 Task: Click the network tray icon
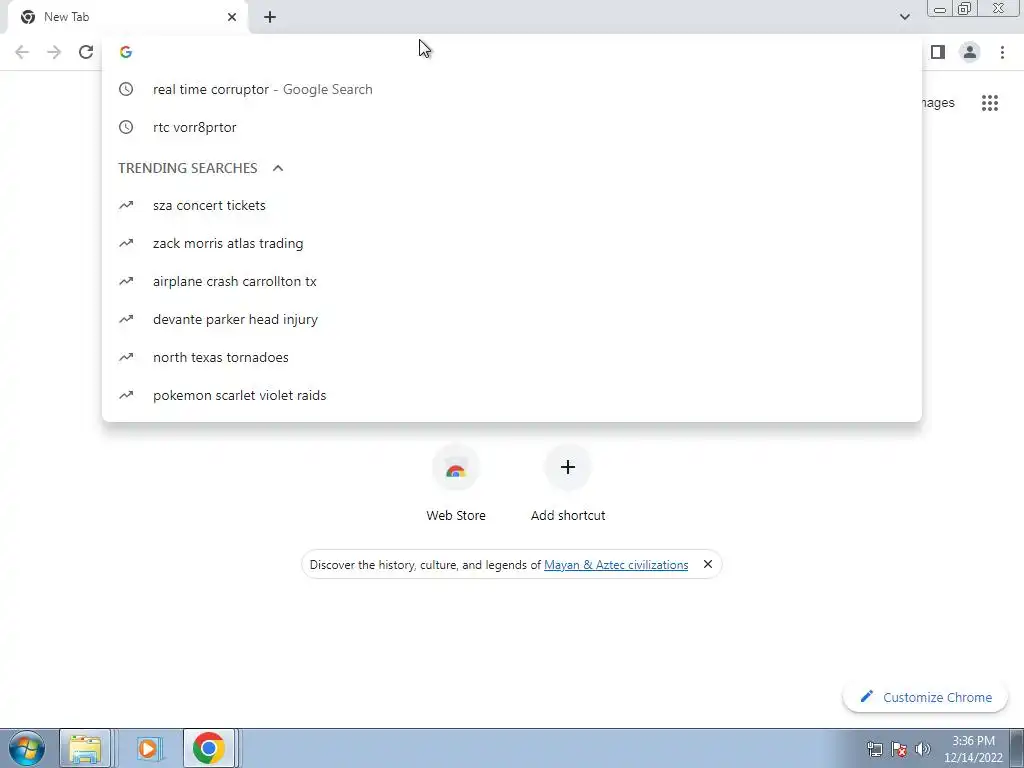874,749
